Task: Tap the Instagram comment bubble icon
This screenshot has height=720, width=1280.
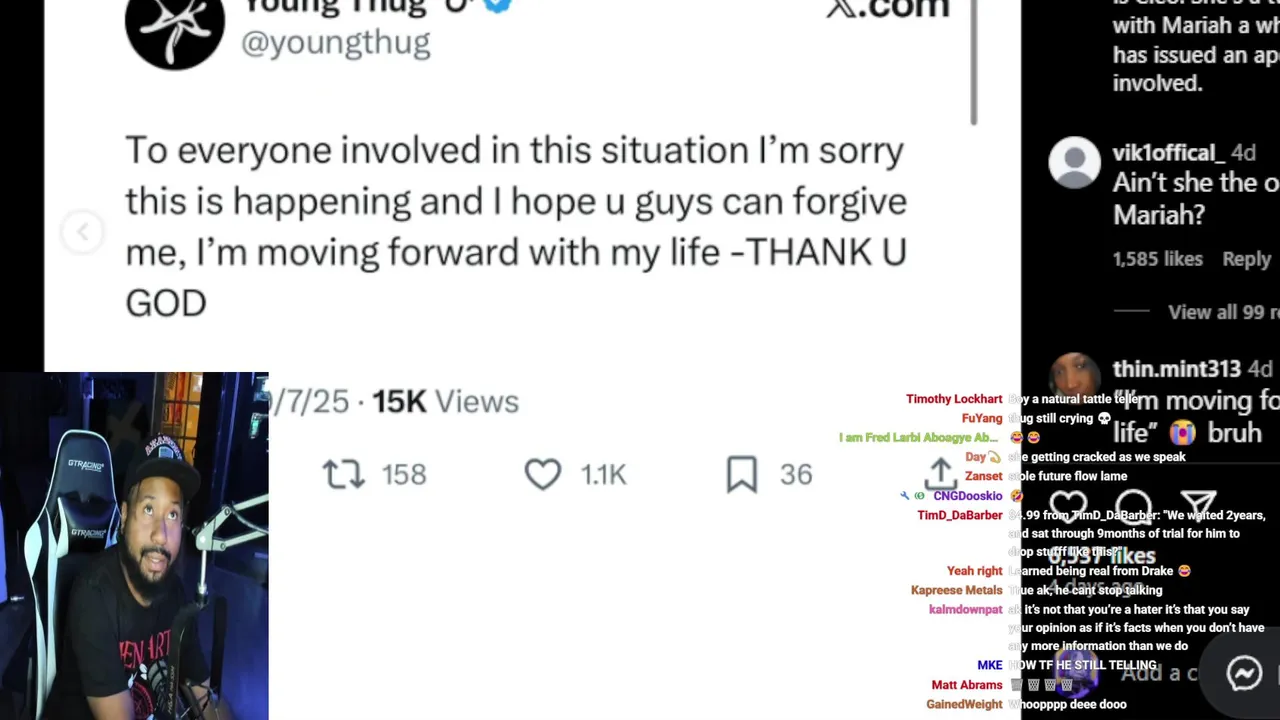Action: pyautogui.click(x=1133, y=507)
